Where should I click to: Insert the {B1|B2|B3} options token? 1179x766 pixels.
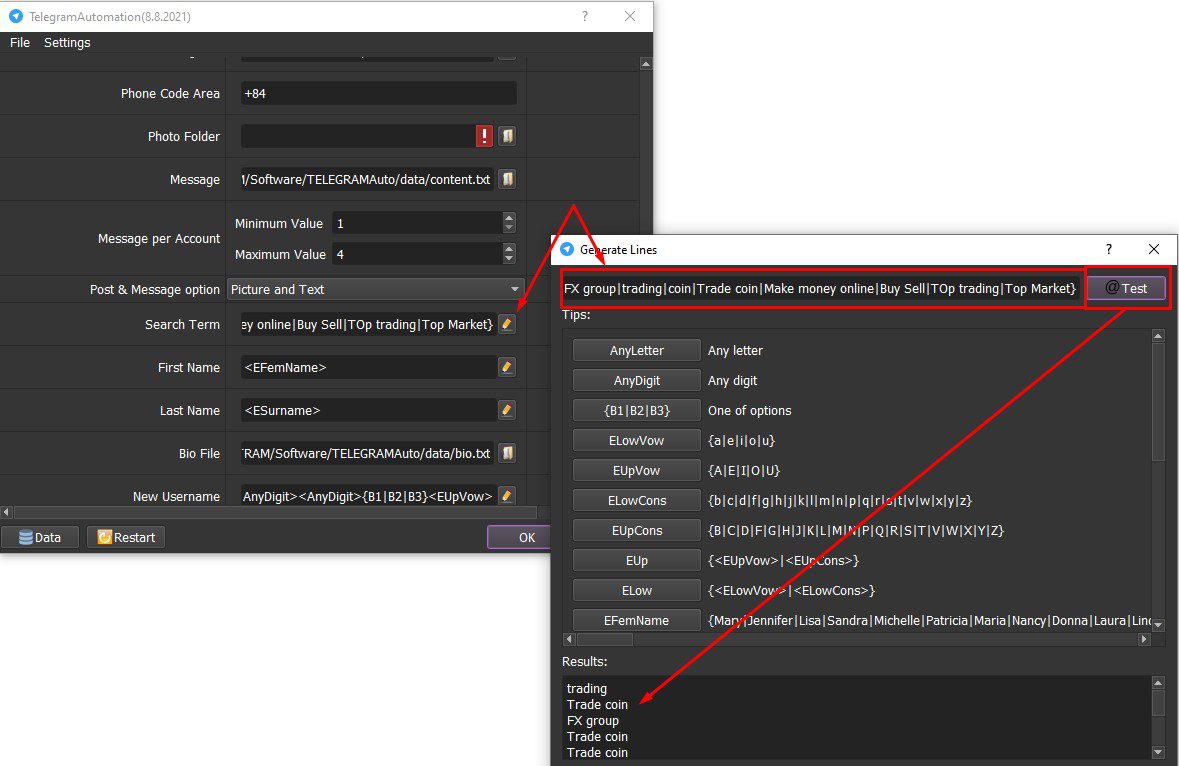pos(636,410)
